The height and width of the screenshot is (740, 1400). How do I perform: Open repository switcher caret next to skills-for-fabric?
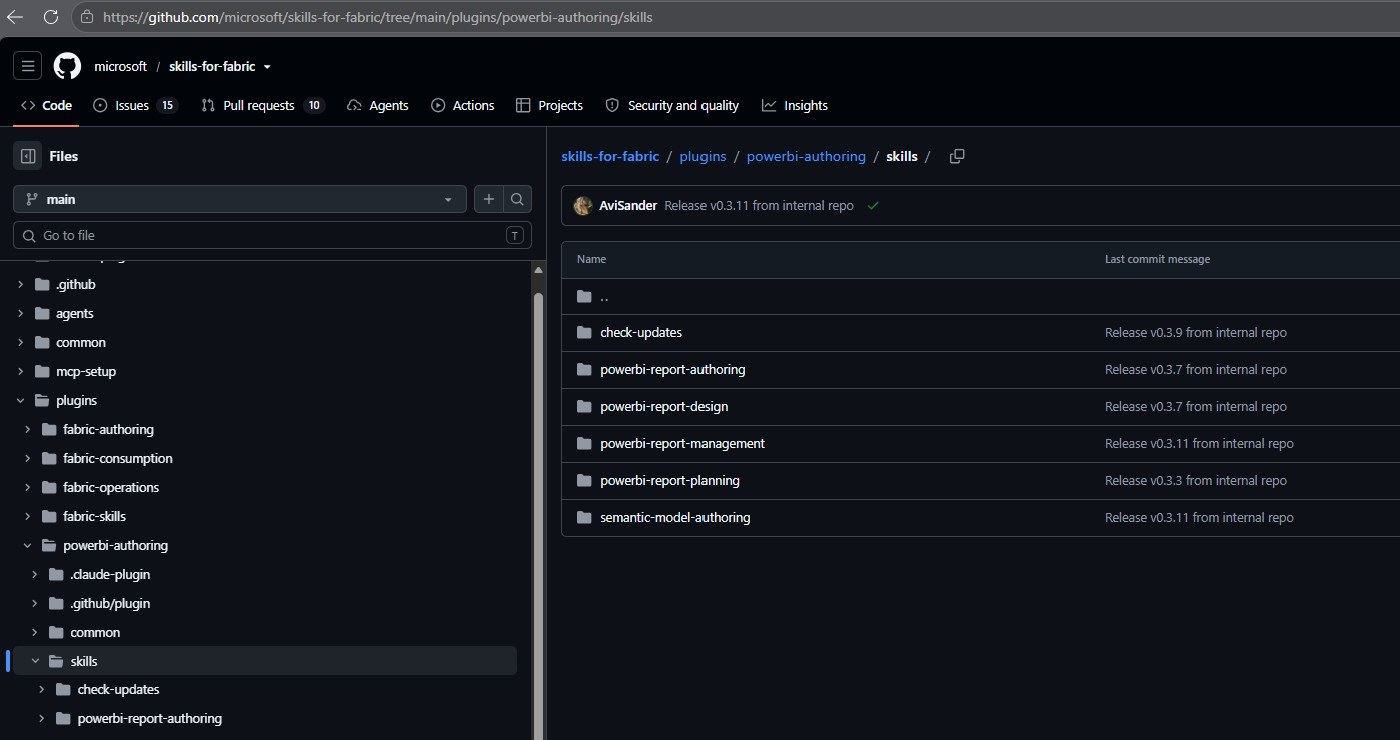[x=267, y=67]
